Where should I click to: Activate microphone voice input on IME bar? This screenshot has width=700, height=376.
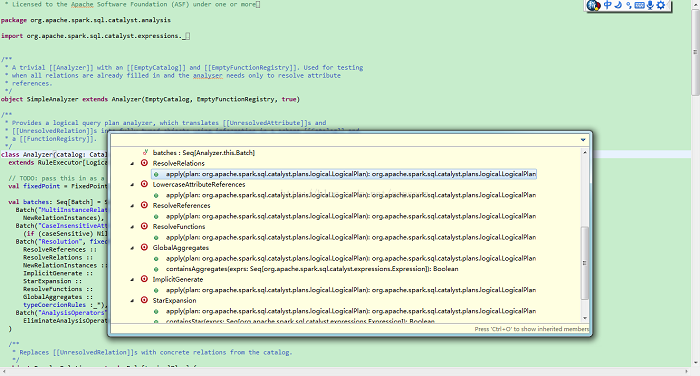tap(650, 5)
